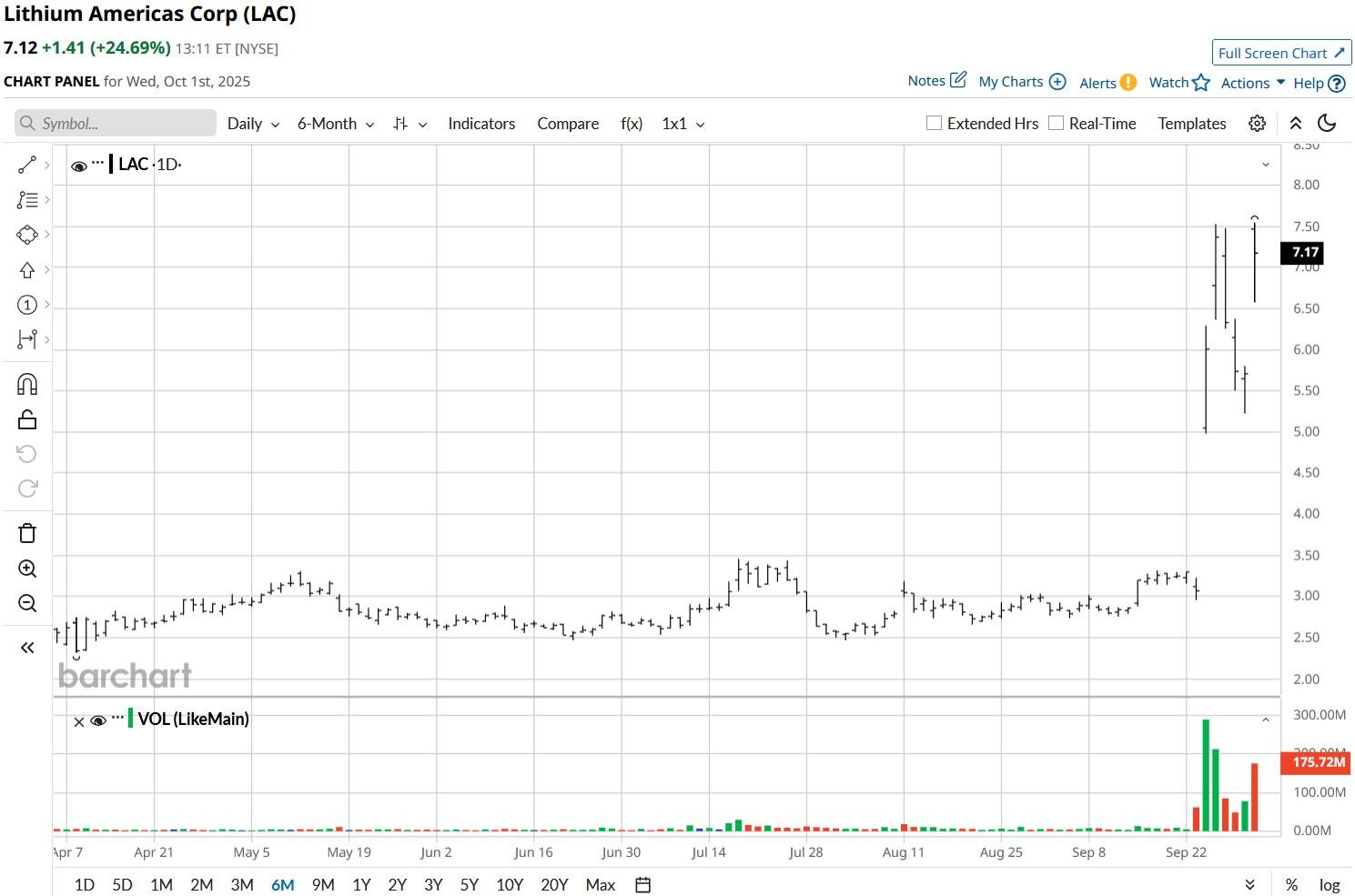Click the LAC black color swatch
Image resolution: width=1355 pixels, height=896 pixels.
(111, 164)
